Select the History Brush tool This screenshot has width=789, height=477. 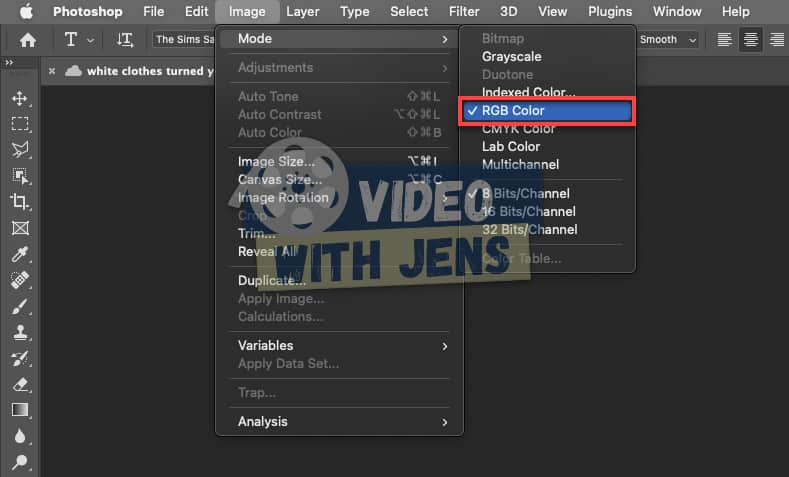click(20, 358)
